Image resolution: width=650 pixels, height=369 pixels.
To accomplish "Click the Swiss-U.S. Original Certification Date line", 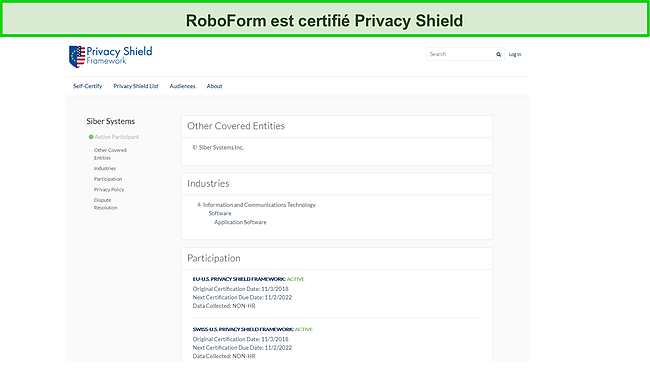I will coord(240,339).
